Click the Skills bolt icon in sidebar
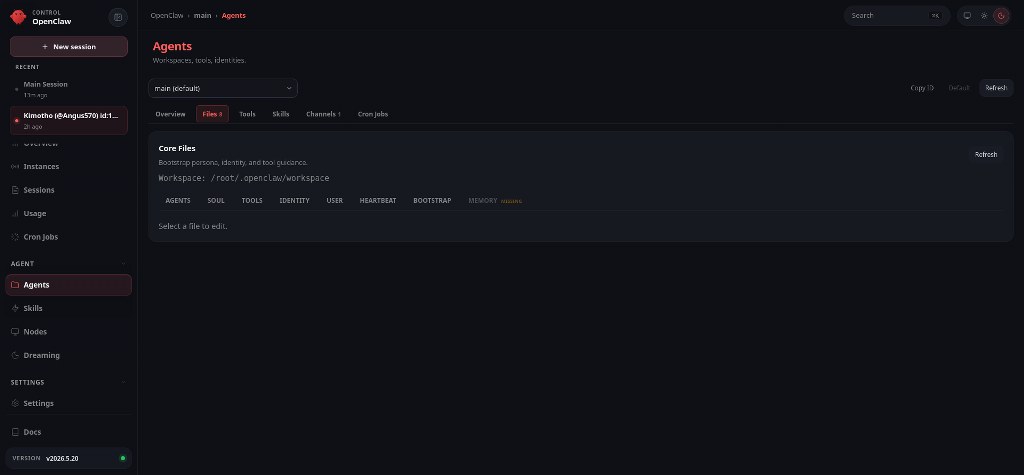The image size is (1024, 475). [15, 308]
